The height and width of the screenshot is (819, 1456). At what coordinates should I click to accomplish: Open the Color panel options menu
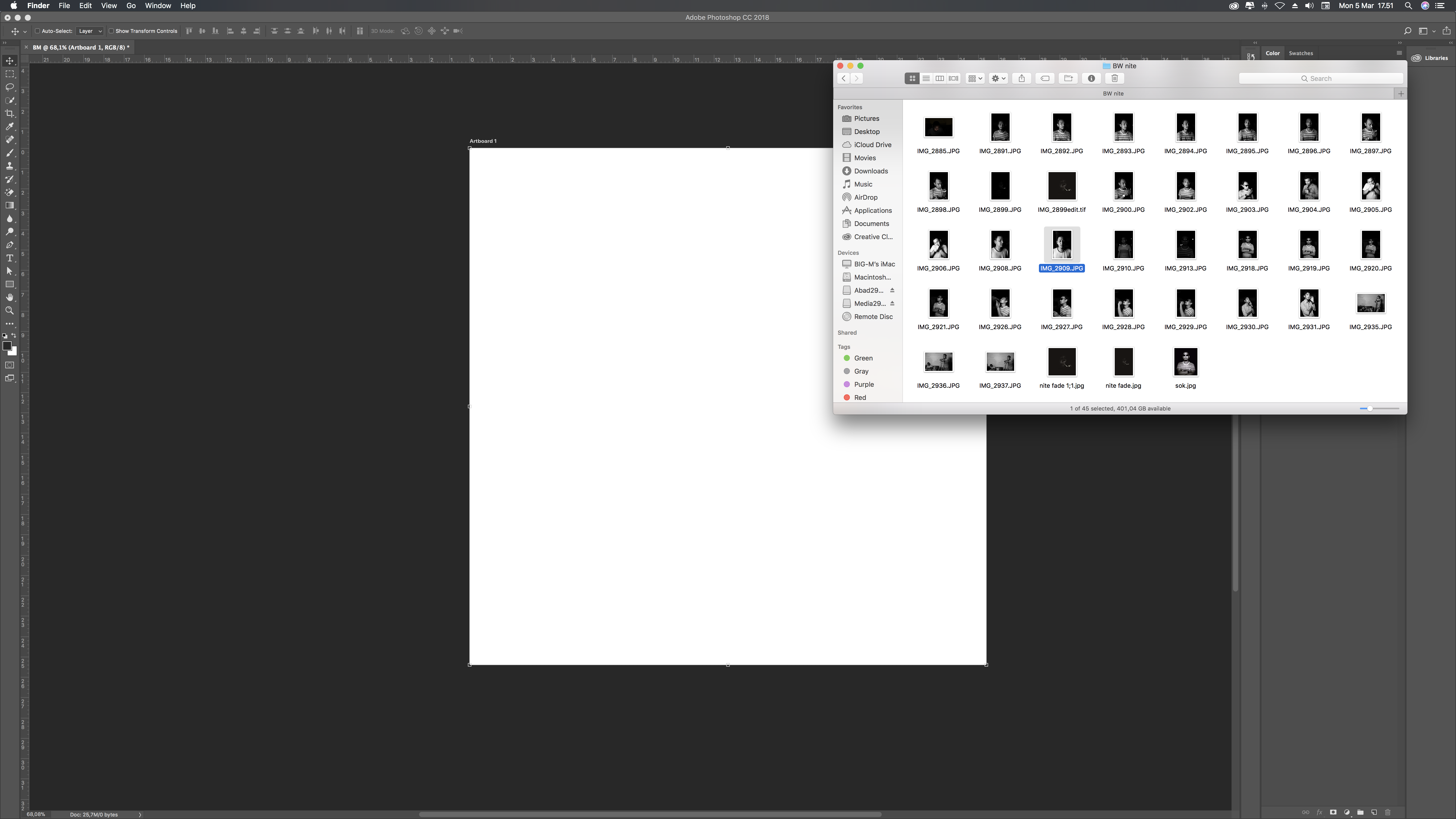pyautogui.click(x=1399, y=53)
